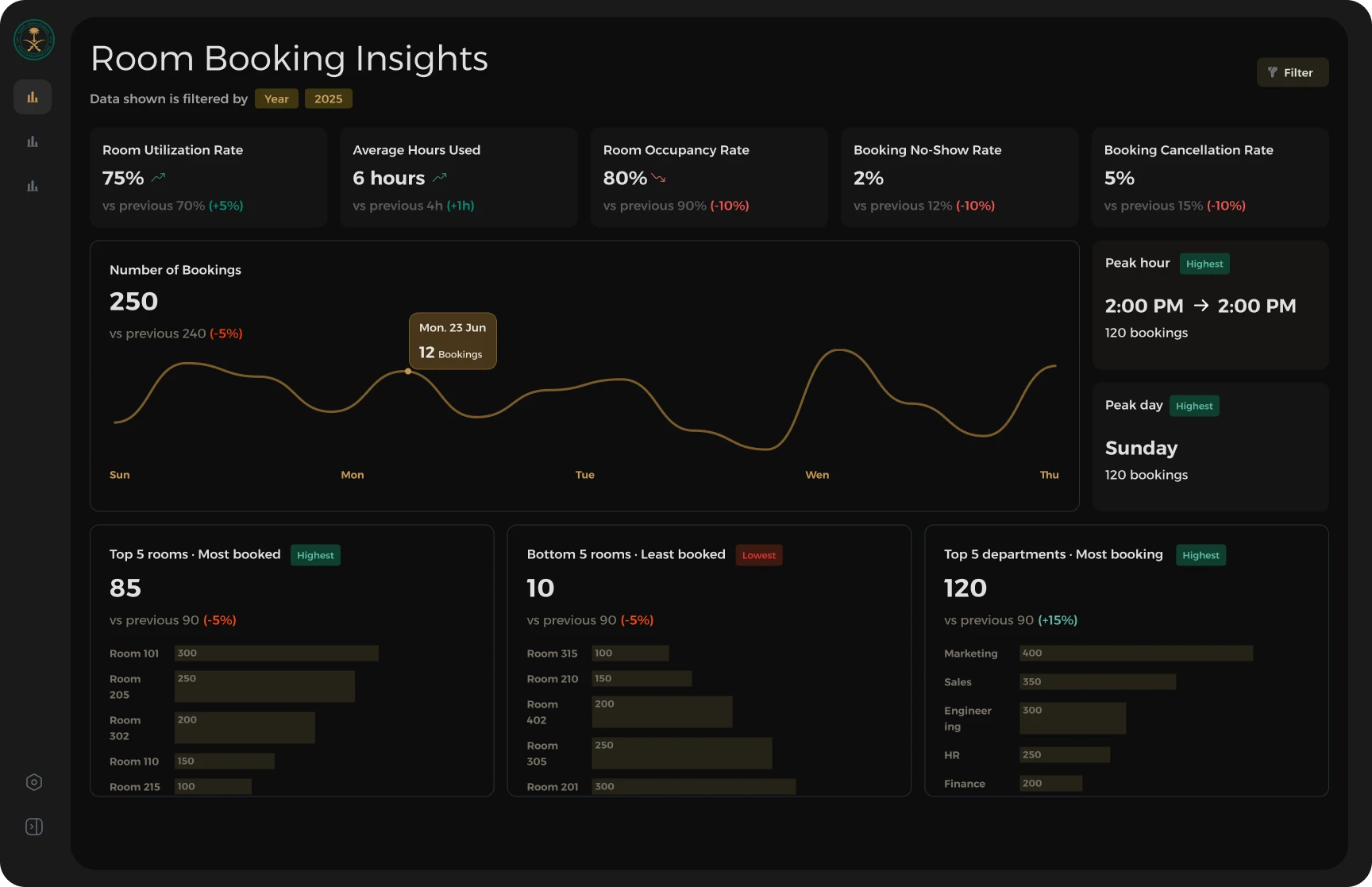The height and width of the screenshot is (887, 1372).
Task: Click the Marketing bar showing 400
Action: click(1136, 653)
